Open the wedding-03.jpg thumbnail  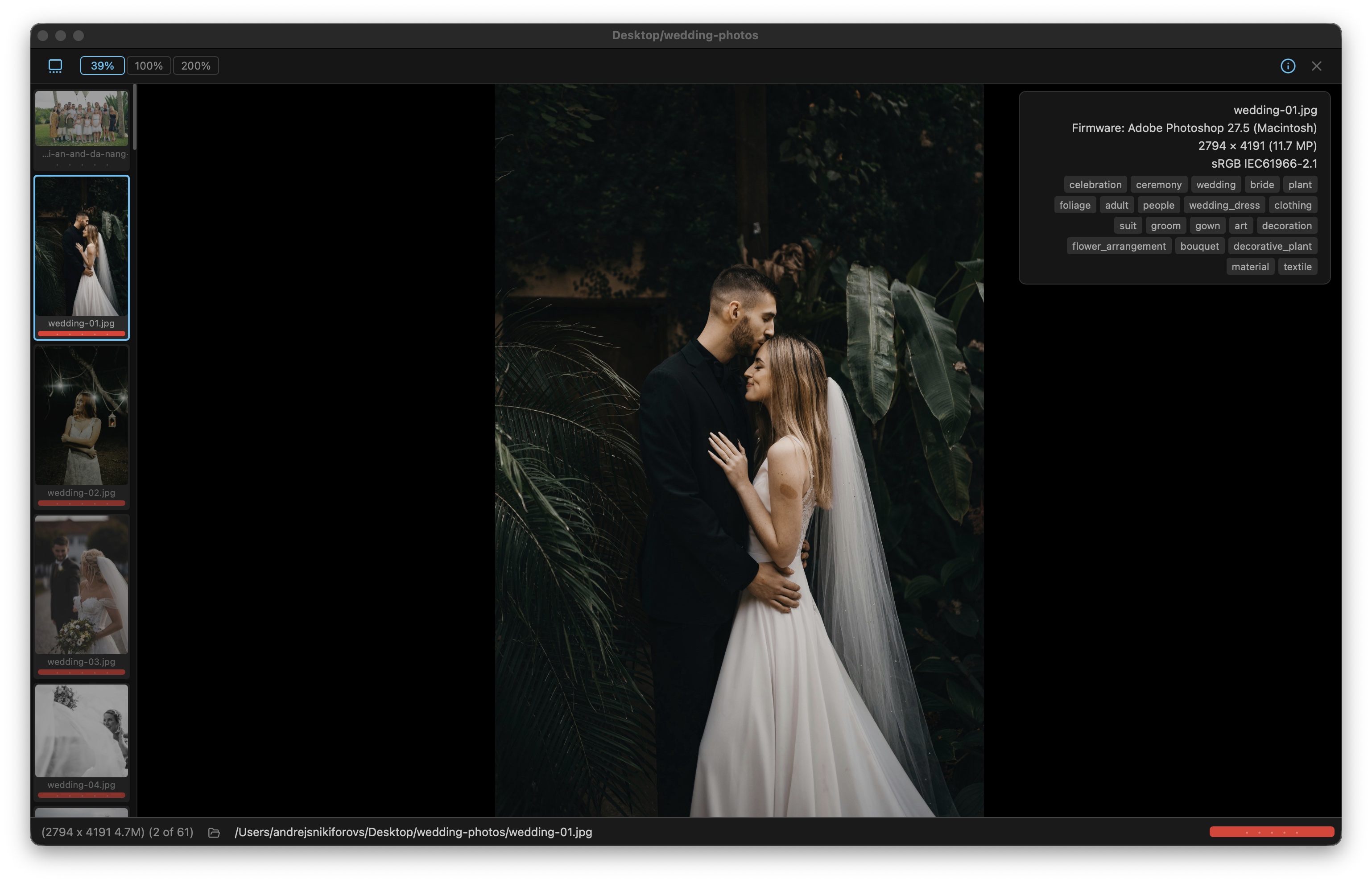[82, 585]
